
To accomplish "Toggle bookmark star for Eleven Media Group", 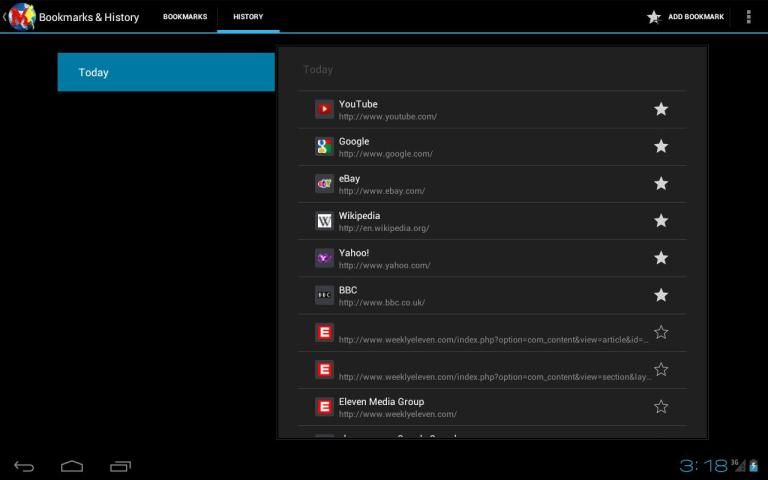I will (x=661, y=406).
